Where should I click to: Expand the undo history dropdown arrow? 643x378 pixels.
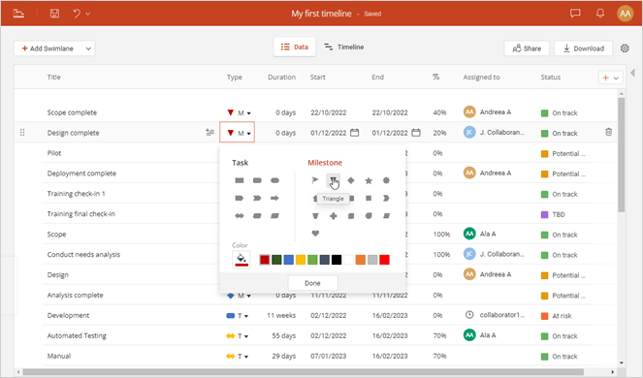tap(88, 14)
